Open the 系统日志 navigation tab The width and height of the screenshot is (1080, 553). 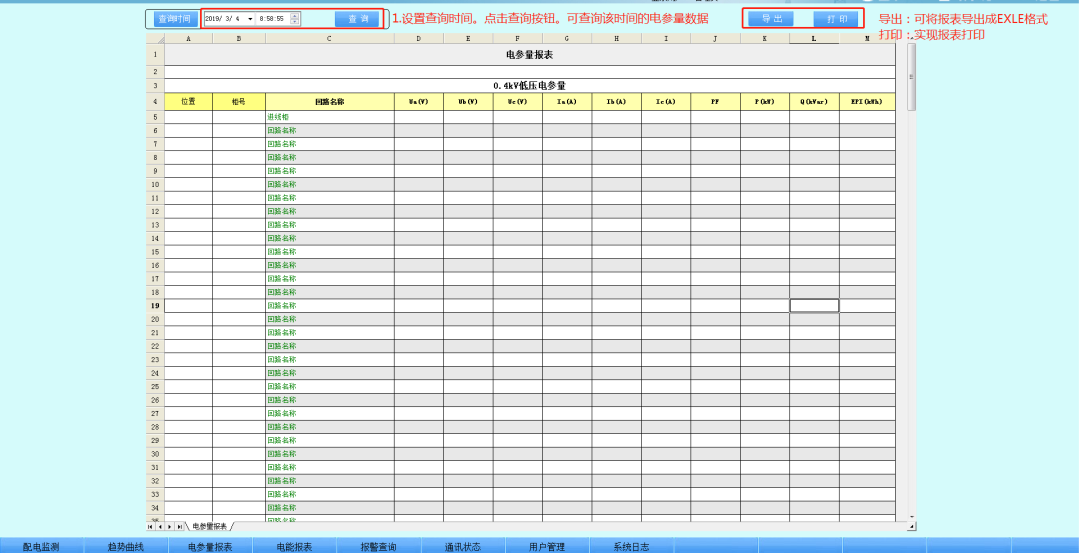(632, 546)
